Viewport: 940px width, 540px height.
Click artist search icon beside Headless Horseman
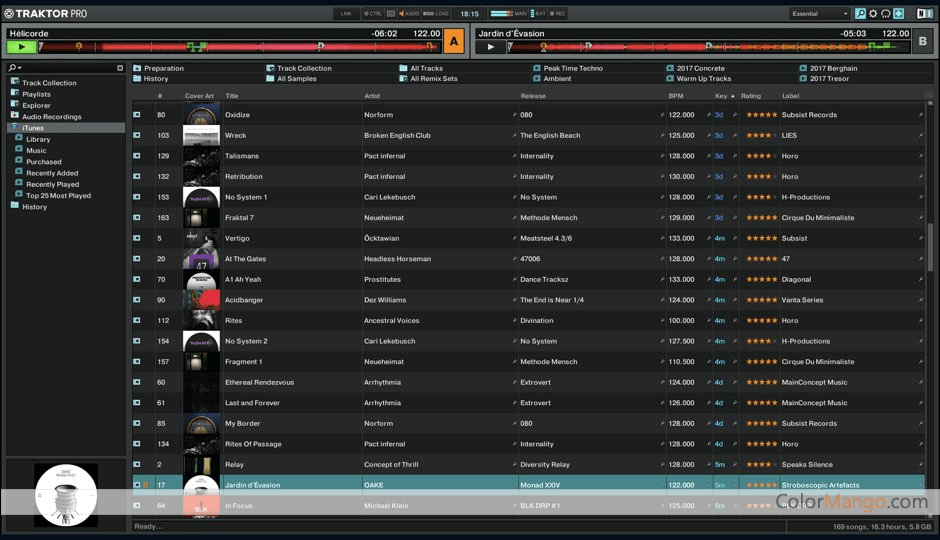tap(514, 259)
